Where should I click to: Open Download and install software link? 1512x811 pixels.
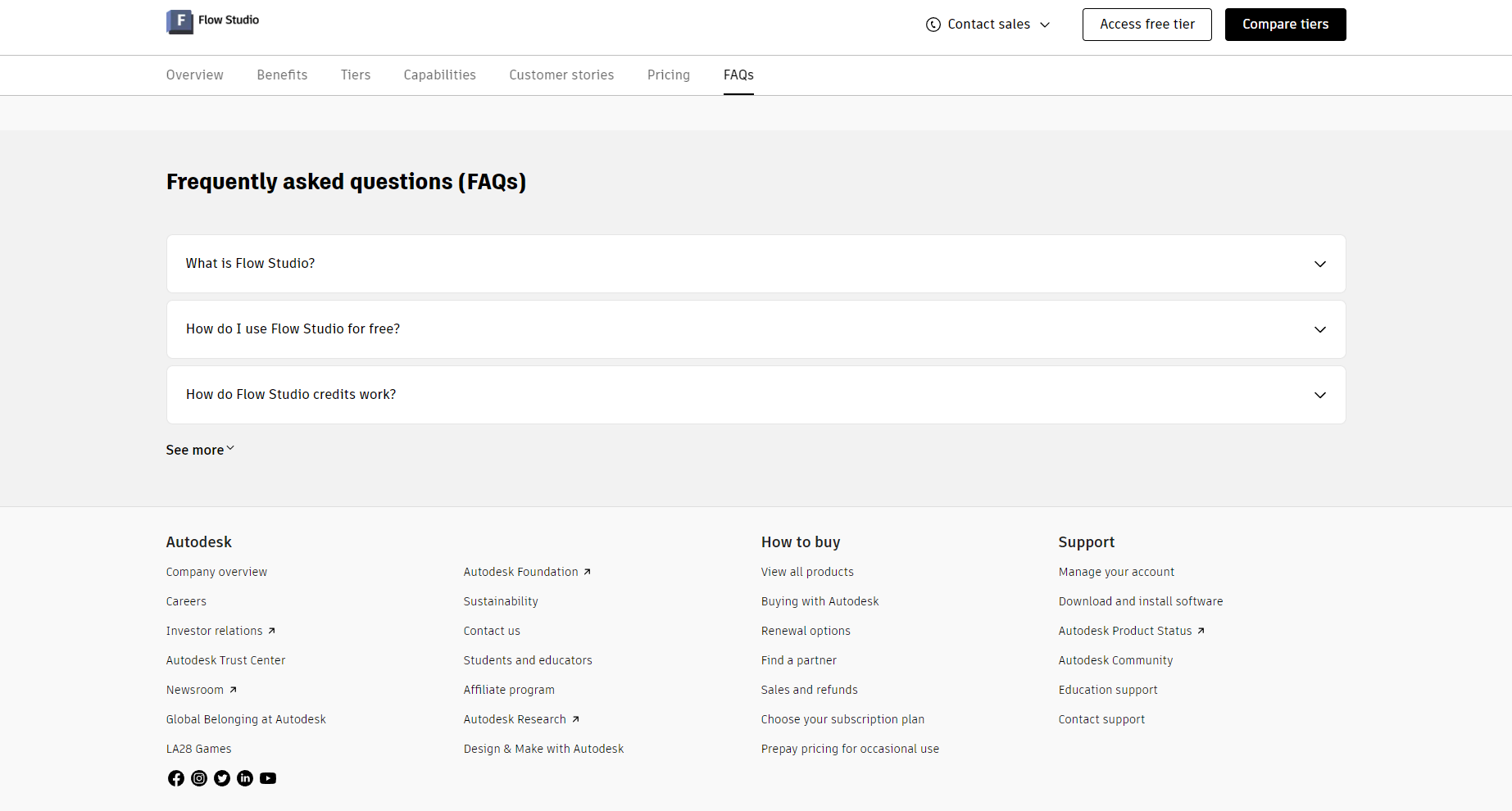click(x=1141, y=601)
